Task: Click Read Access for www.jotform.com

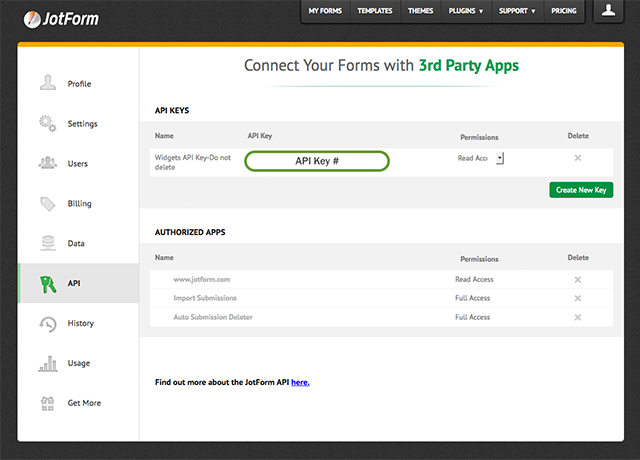Action: click(x=474, y=280)
